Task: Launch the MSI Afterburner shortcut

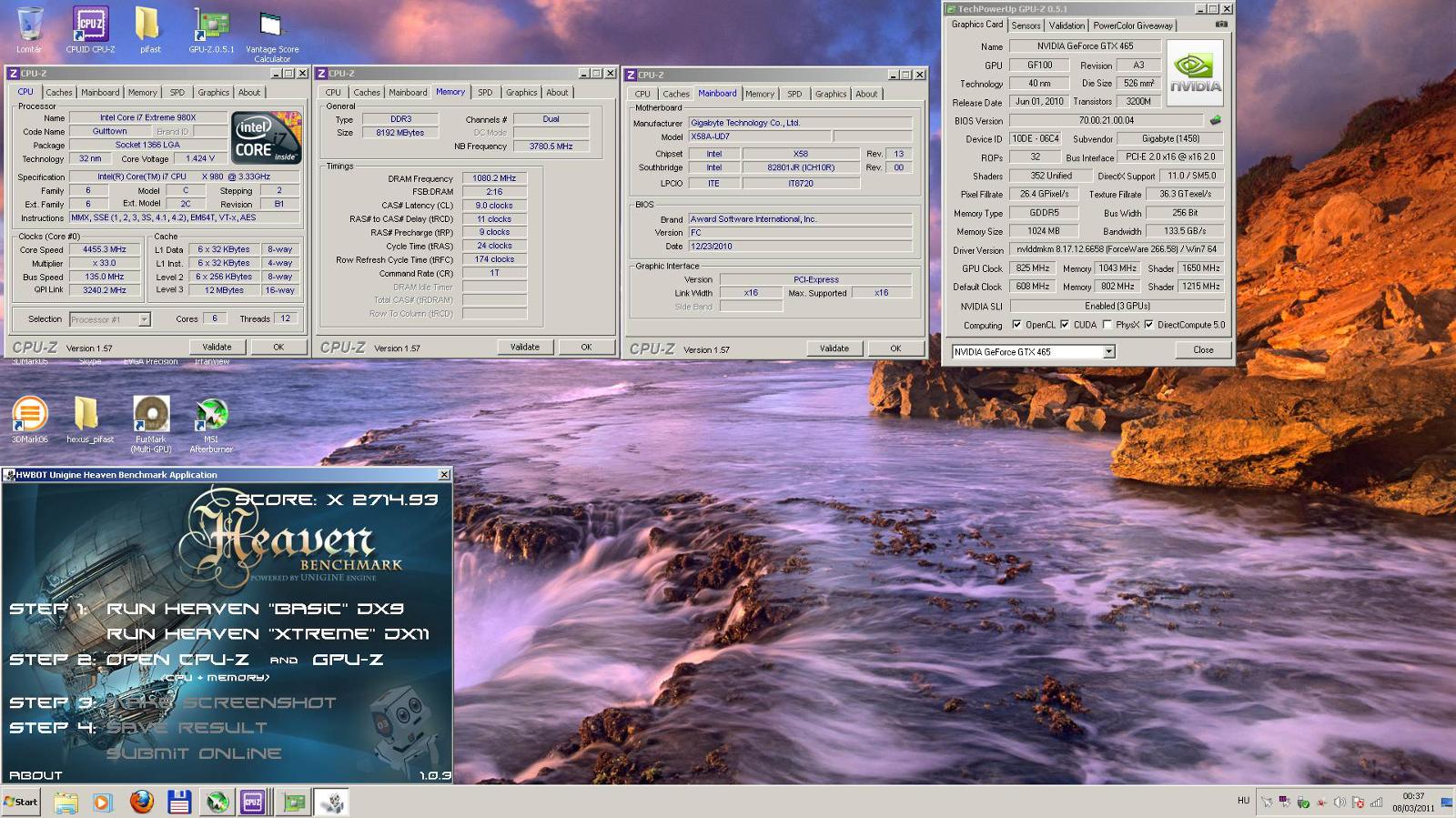Action: click(x=211, y=424)
